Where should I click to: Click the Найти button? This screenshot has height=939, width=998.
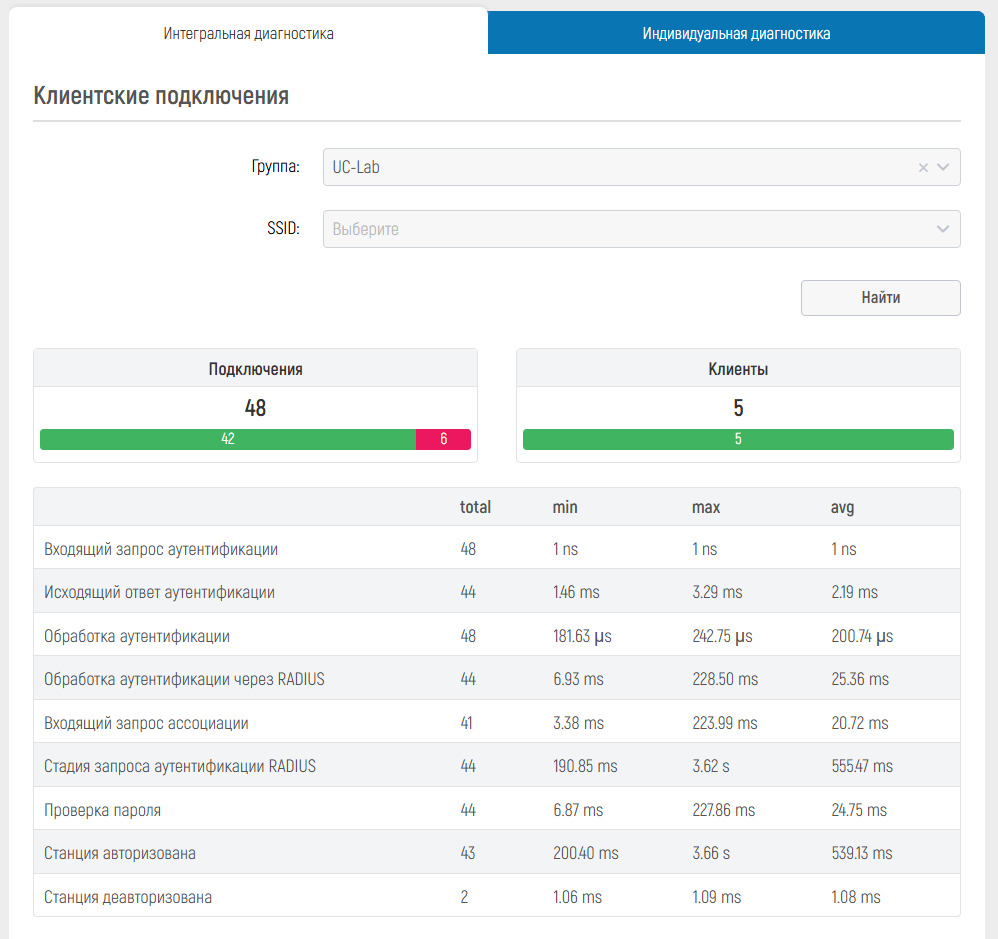pyautogui.click(x=881, y=298)
